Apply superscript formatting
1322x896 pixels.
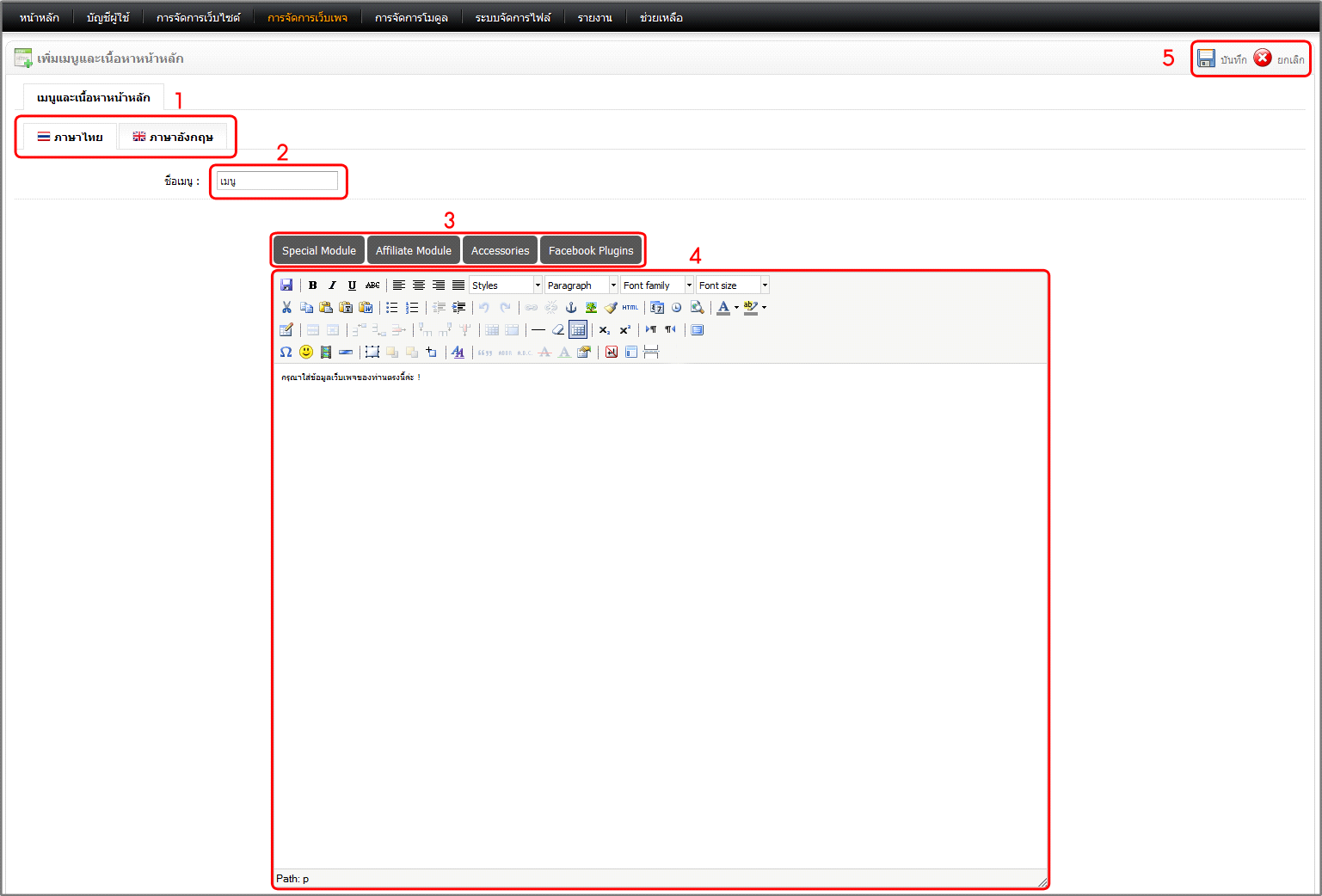pyautogui.click(x=624, y=329)
